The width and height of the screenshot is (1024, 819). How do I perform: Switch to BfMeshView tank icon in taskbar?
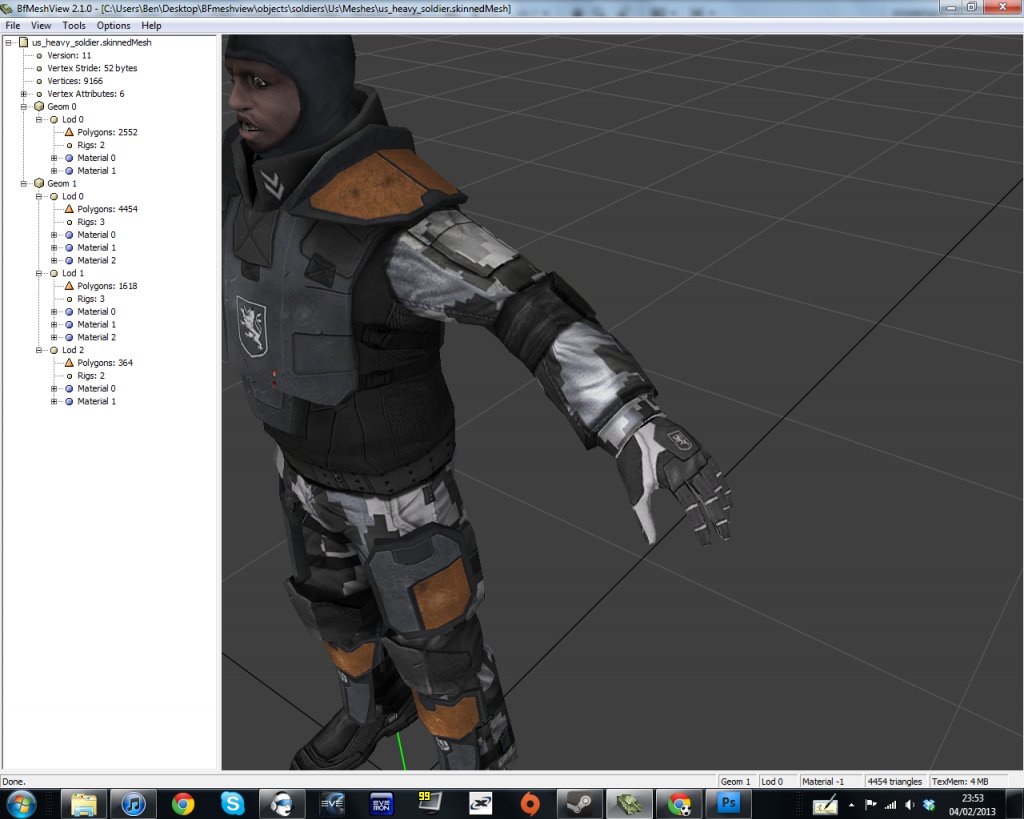(x=629, y=804)
